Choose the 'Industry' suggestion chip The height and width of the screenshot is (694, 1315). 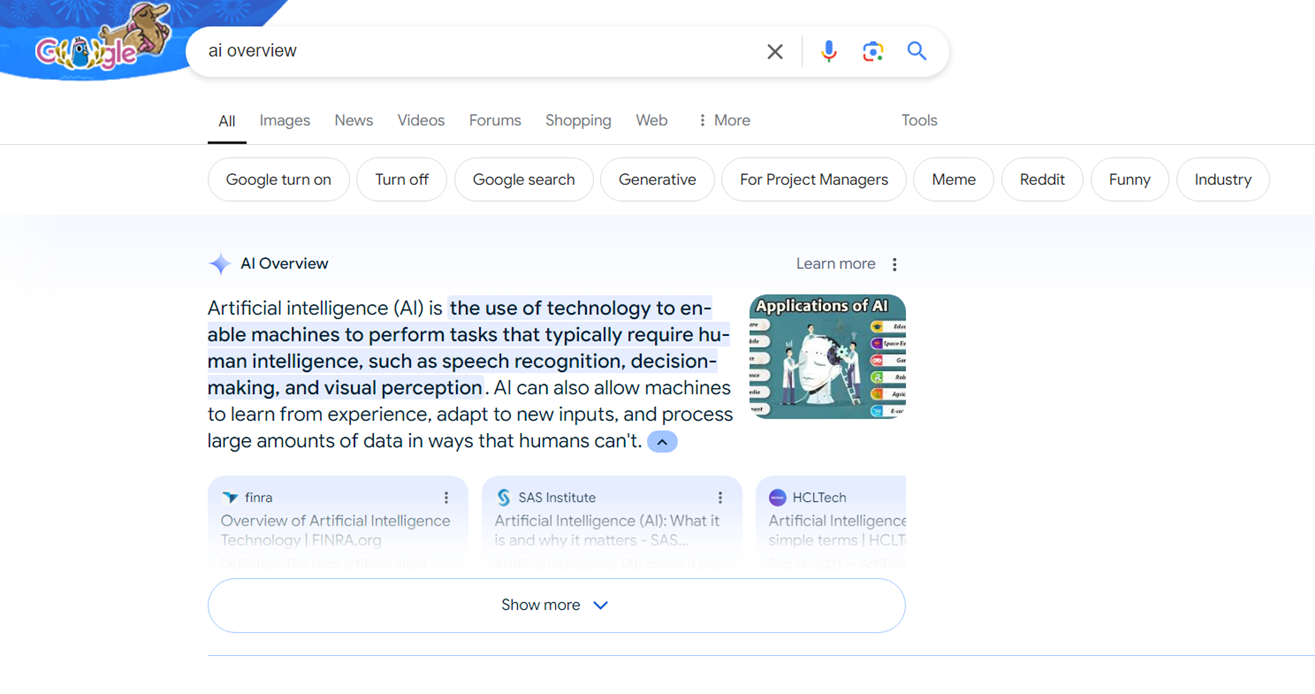tap(1223, 180)
